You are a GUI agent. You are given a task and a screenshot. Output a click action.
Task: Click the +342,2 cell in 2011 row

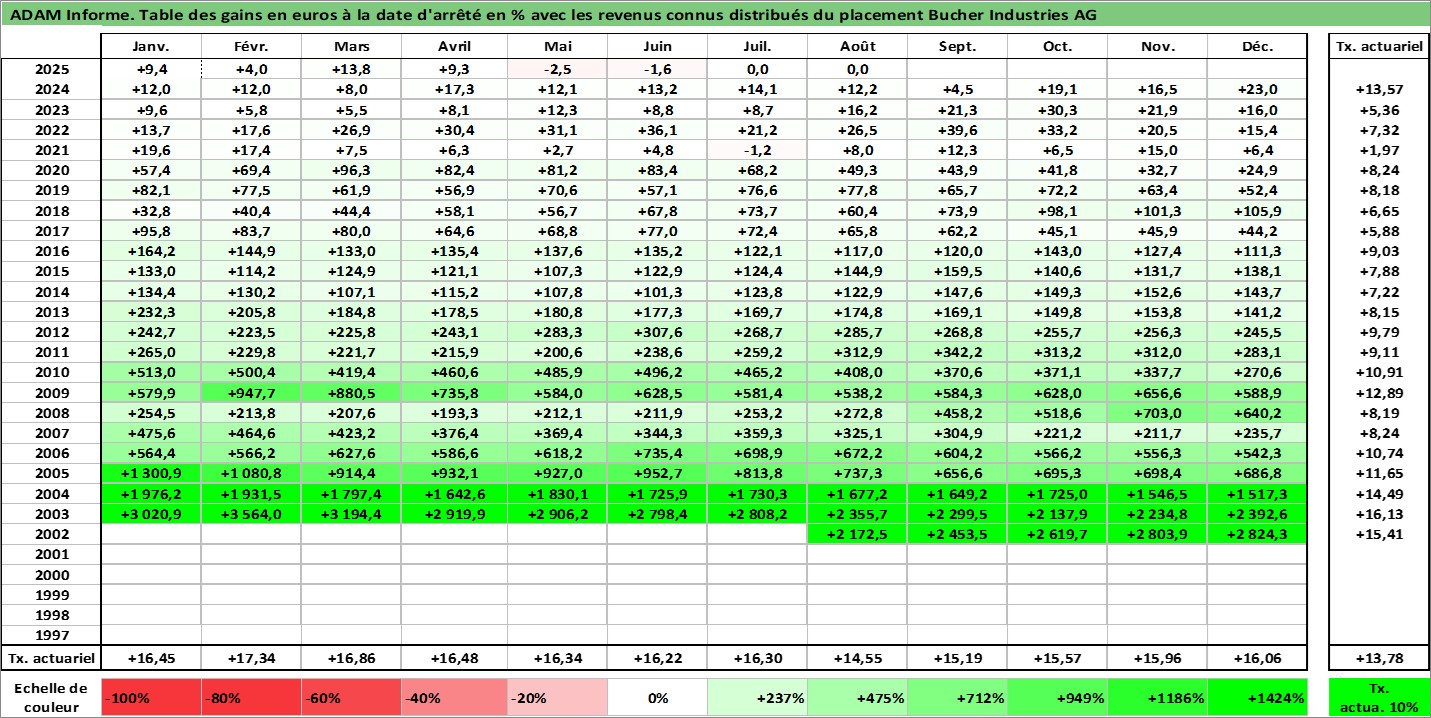coord(958,352)
